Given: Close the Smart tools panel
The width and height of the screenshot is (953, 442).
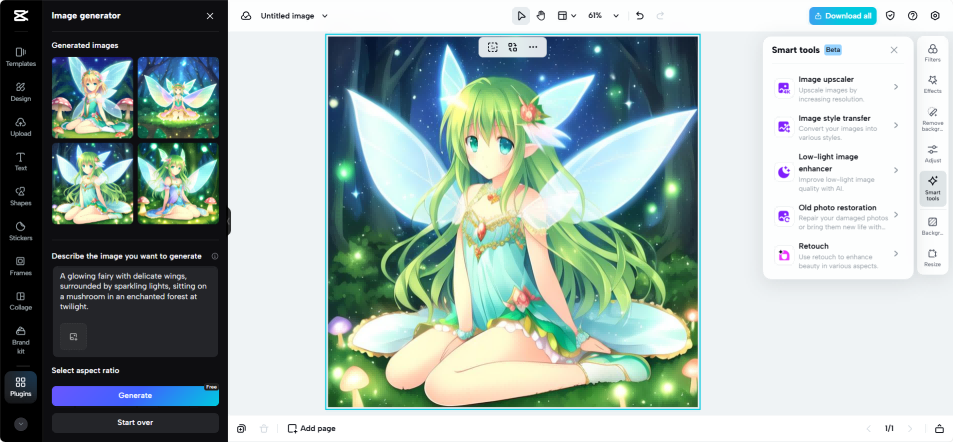Looking at the screenshot, I should coord(894,50).
